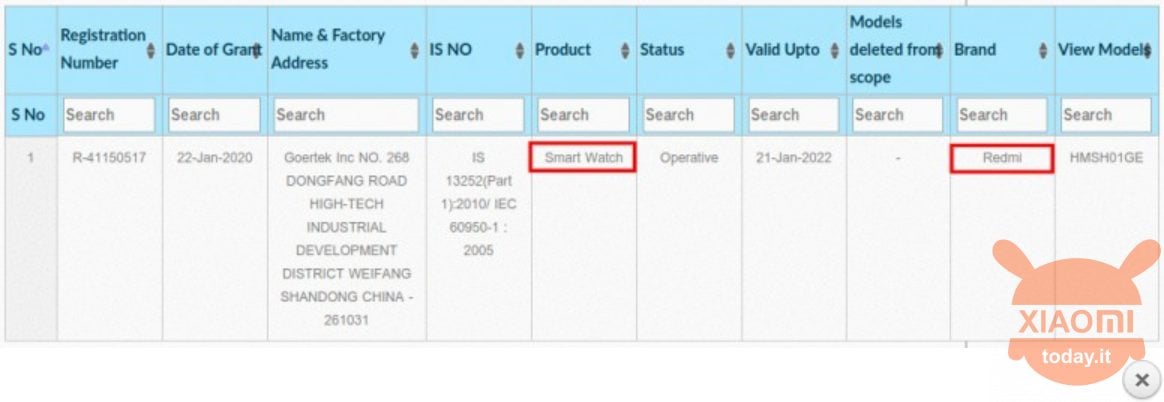This screenshot has width=1164, height=402.
Task: Click the Registration Number search field
Action: [109, 115]
